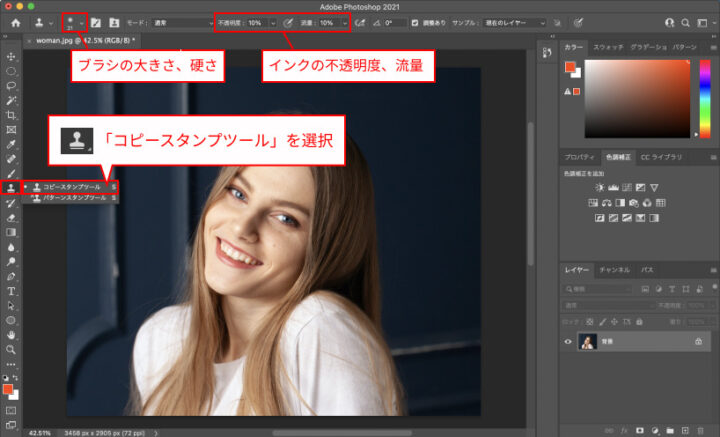Switch to the チャンネル tab
Viewport: 720px width, 437px height.
coord(614,270)
